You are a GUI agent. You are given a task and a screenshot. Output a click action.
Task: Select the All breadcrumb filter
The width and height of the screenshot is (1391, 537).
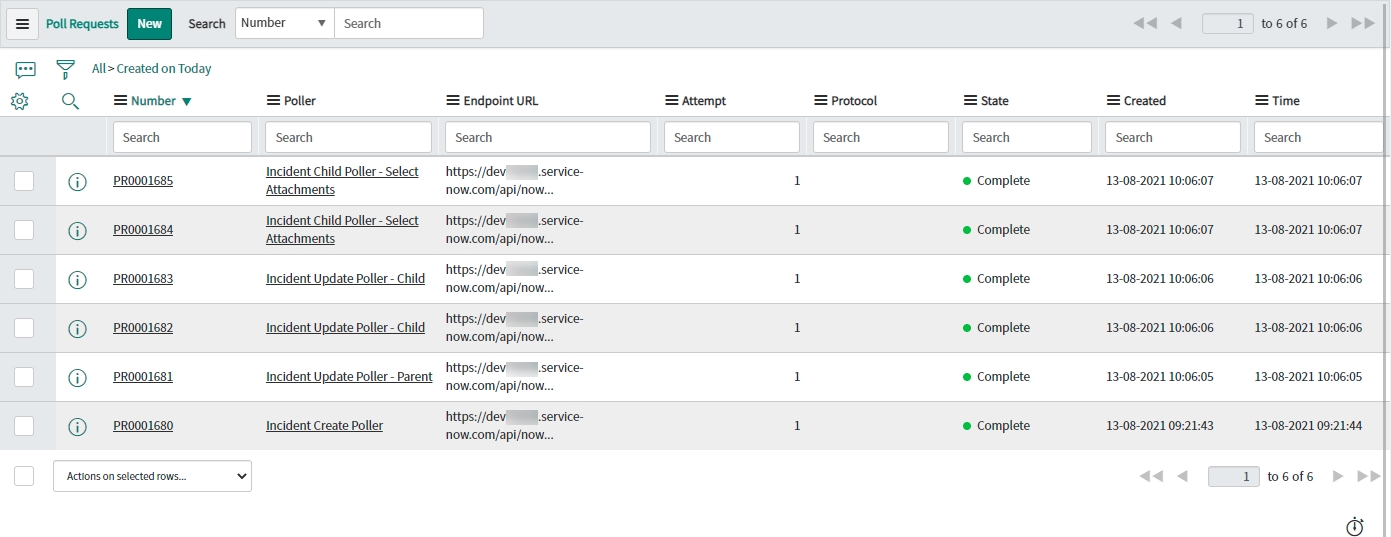pyautogui.click(x=98, y=69)
